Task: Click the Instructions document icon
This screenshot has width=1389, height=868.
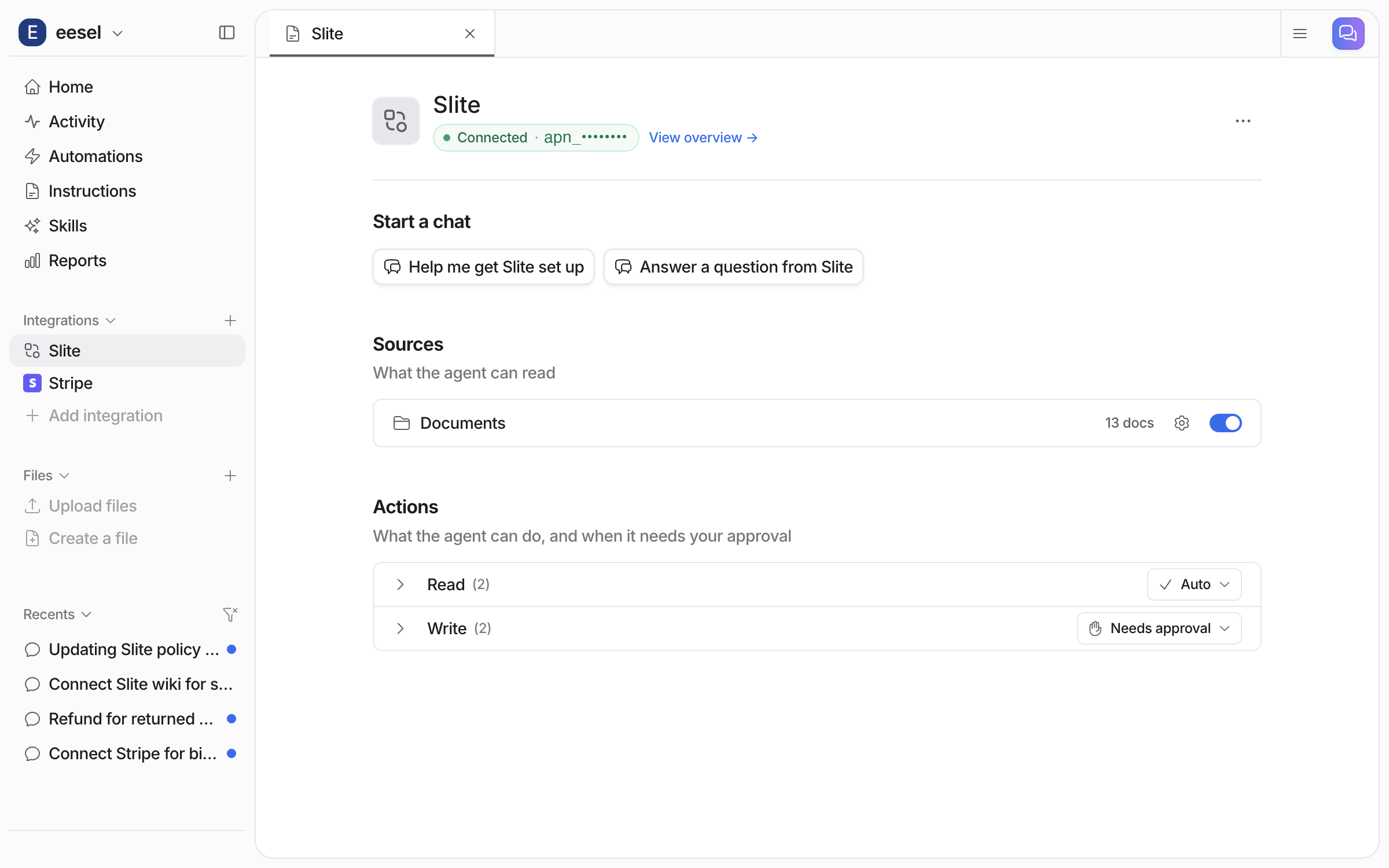Action: point(32,191)
